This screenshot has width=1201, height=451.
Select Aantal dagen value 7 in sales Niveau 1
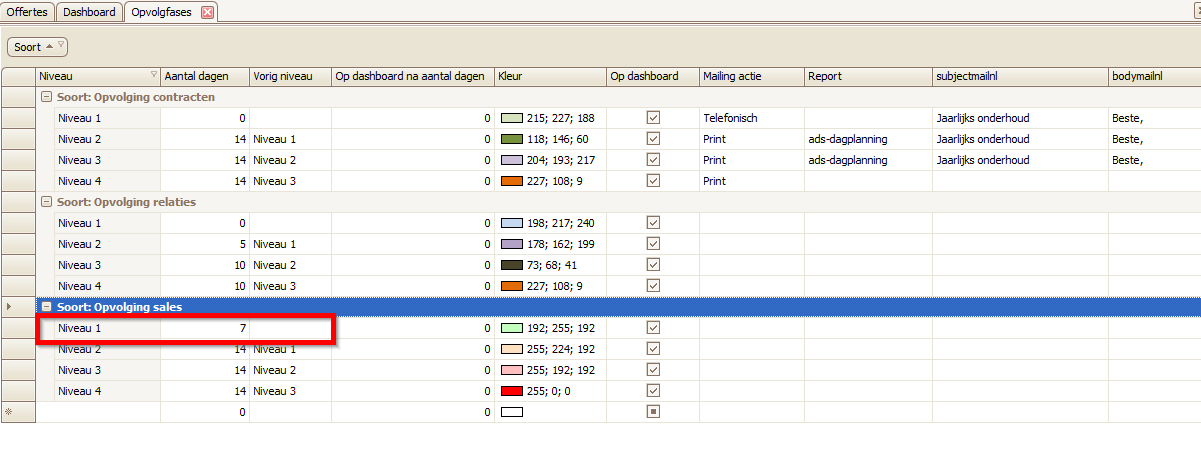[x=204, y=328]
